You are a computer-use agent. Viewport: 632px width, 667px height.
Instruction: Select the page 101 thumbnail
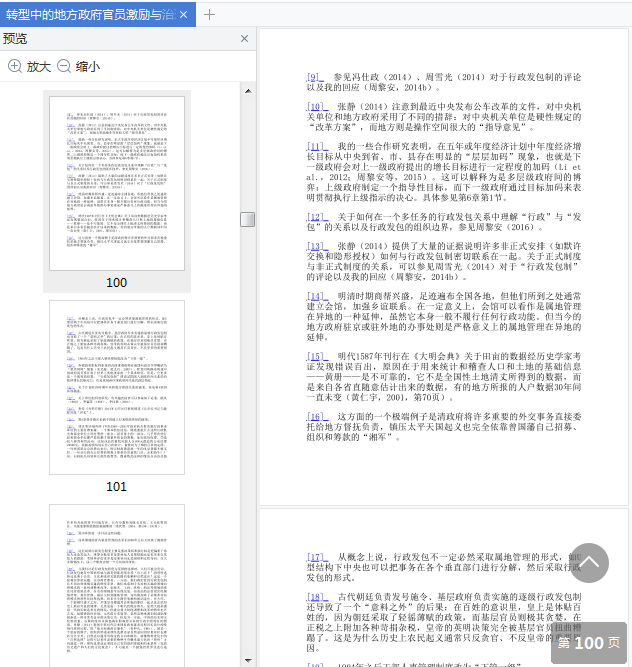(117, 388)
